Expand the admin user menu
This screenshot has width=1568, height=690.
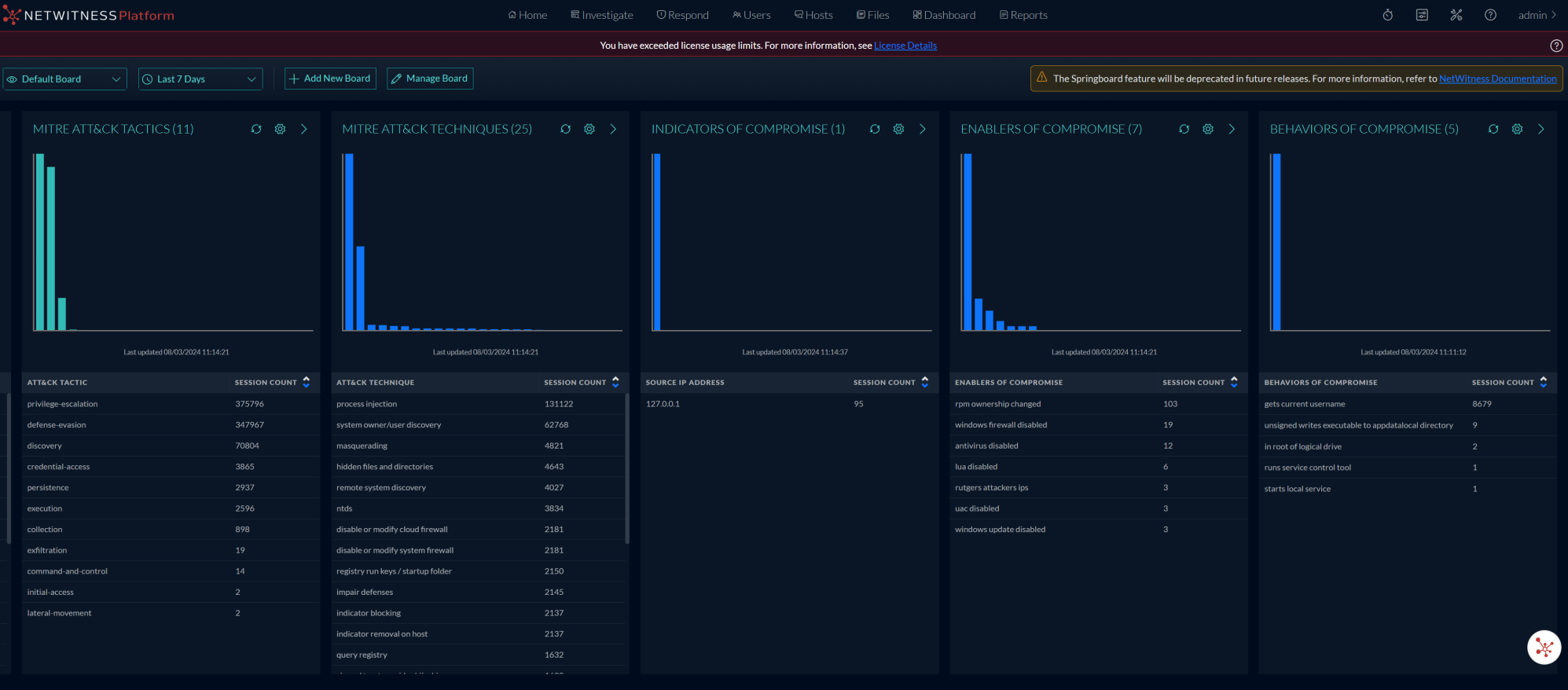tap(1537, 15)
